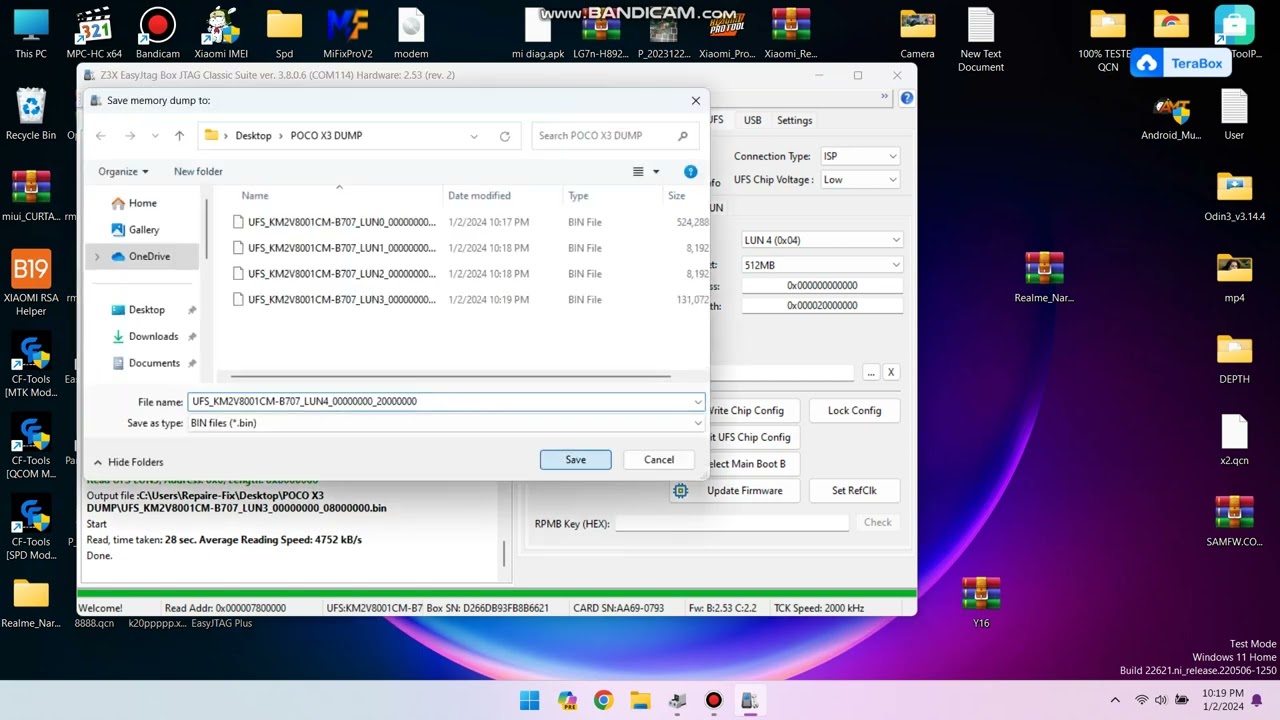Image resolution: width=1280 pixels, height=720 pixels.
Task: Expand the OneDrive tree node
Action: pyautogui.click(x=97, y=257)
